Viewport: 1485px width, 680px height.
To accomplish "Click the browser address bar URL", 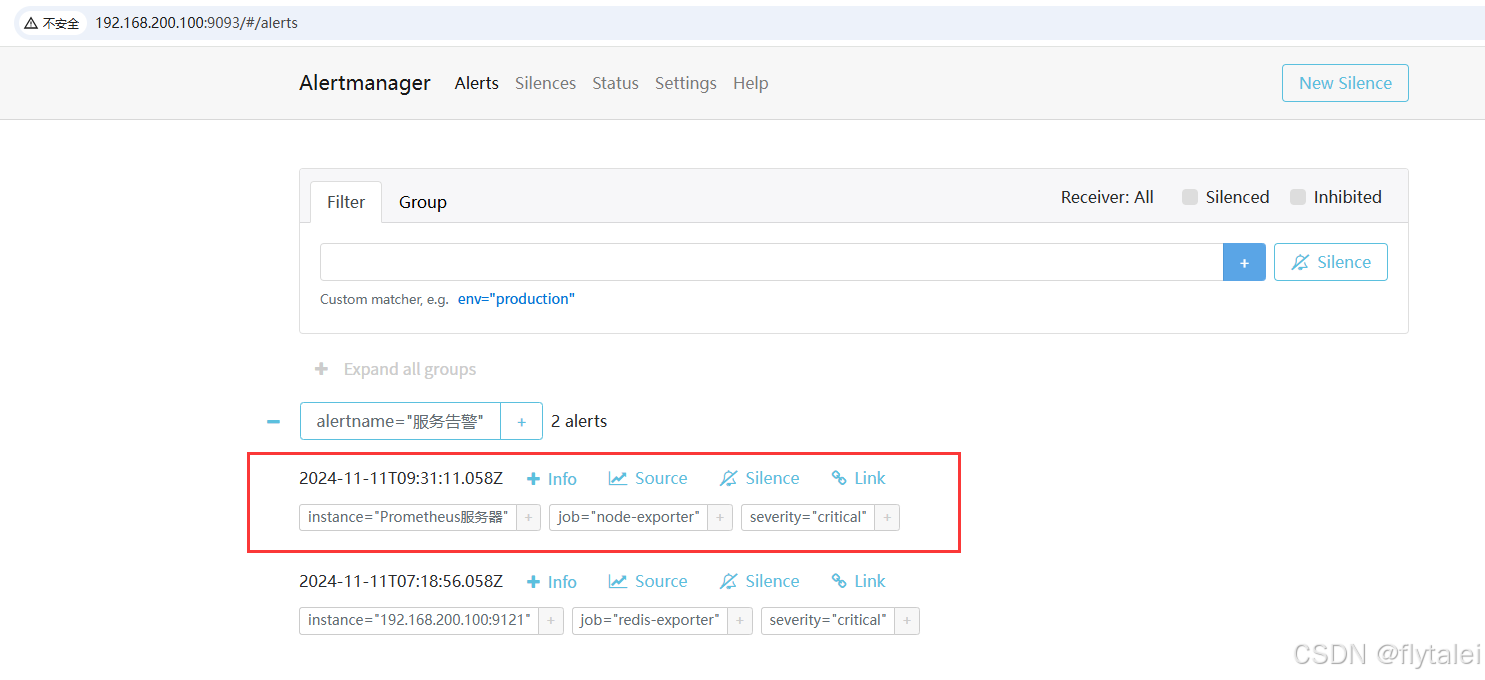I will click(x=196, y=22).
